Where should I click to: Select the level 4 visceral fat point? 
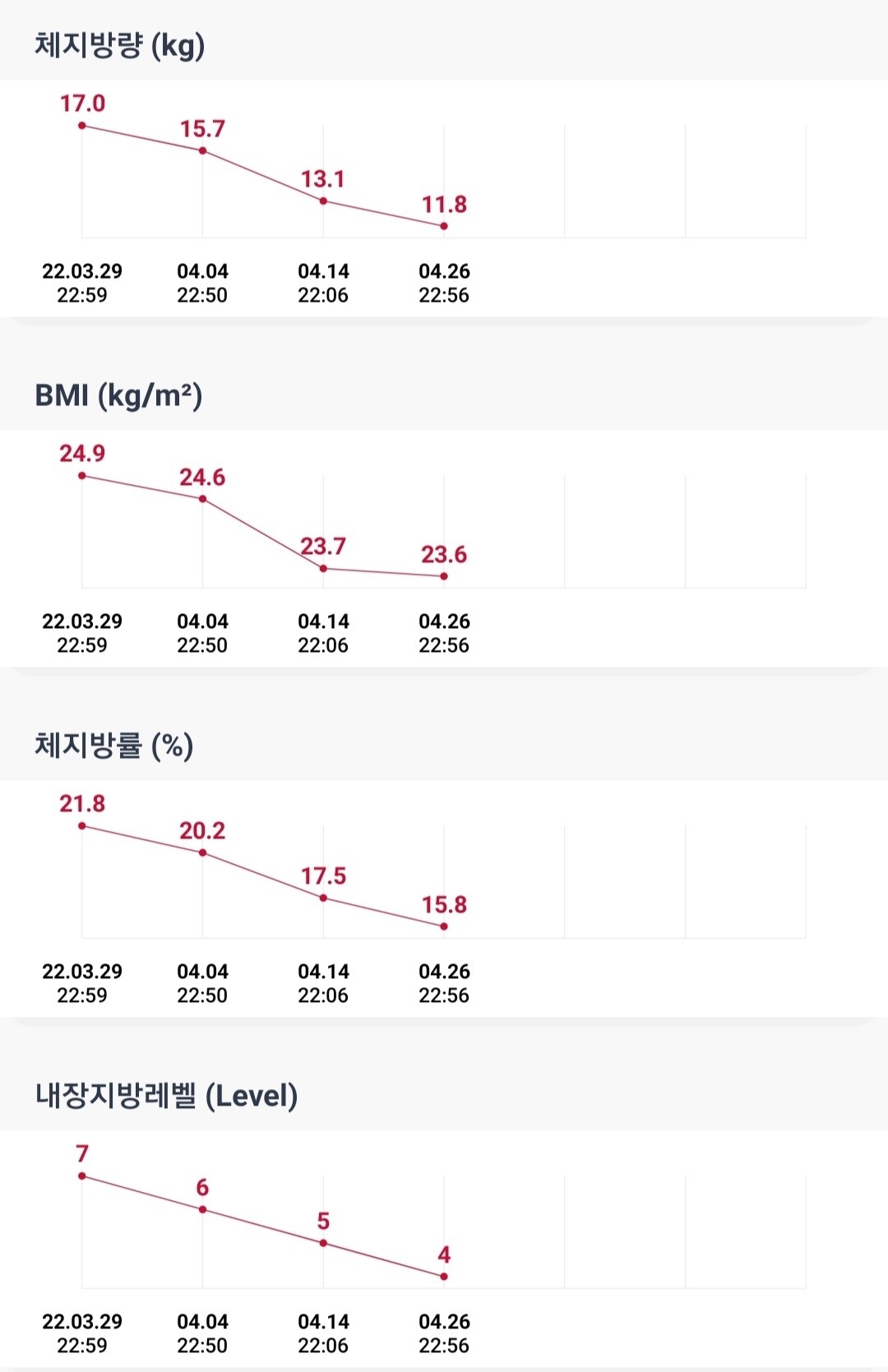click(444, 1277)
